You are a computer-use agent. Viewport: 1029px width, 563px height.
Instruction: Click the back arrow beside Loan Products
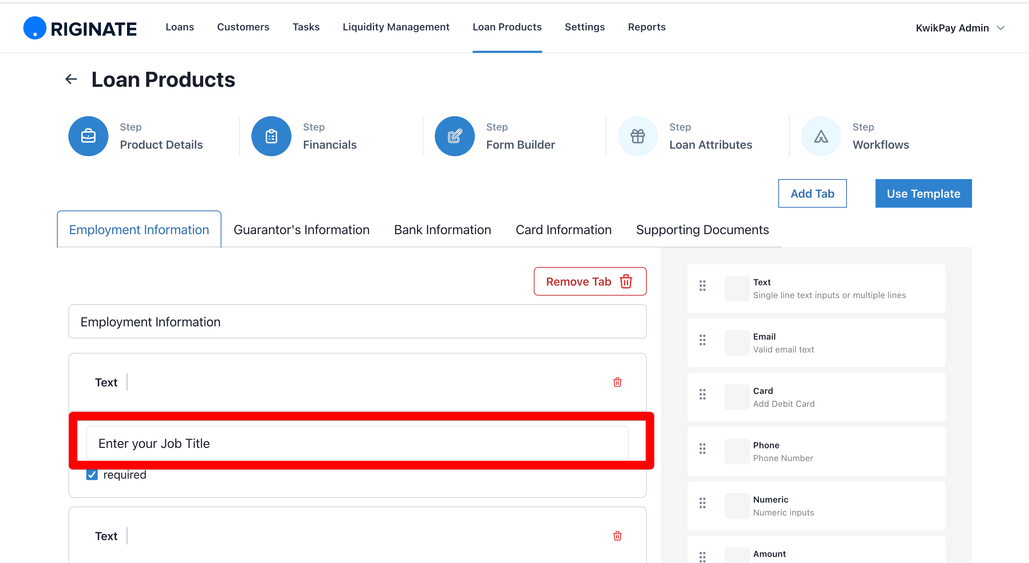[71, 79]
